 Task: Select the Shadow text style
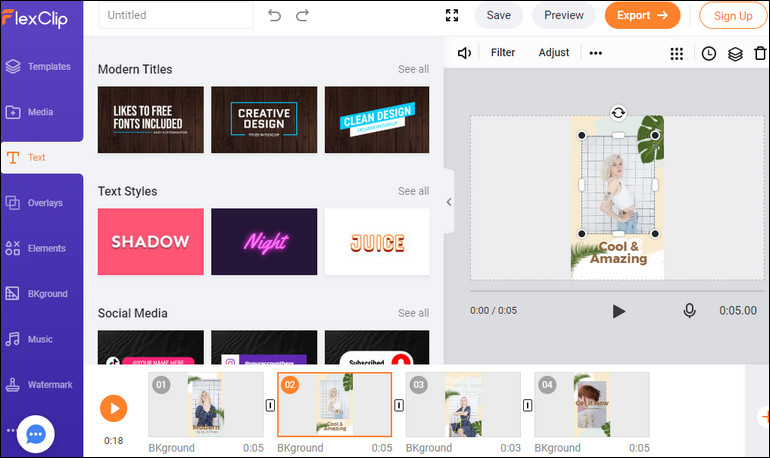tap(151, 242)
